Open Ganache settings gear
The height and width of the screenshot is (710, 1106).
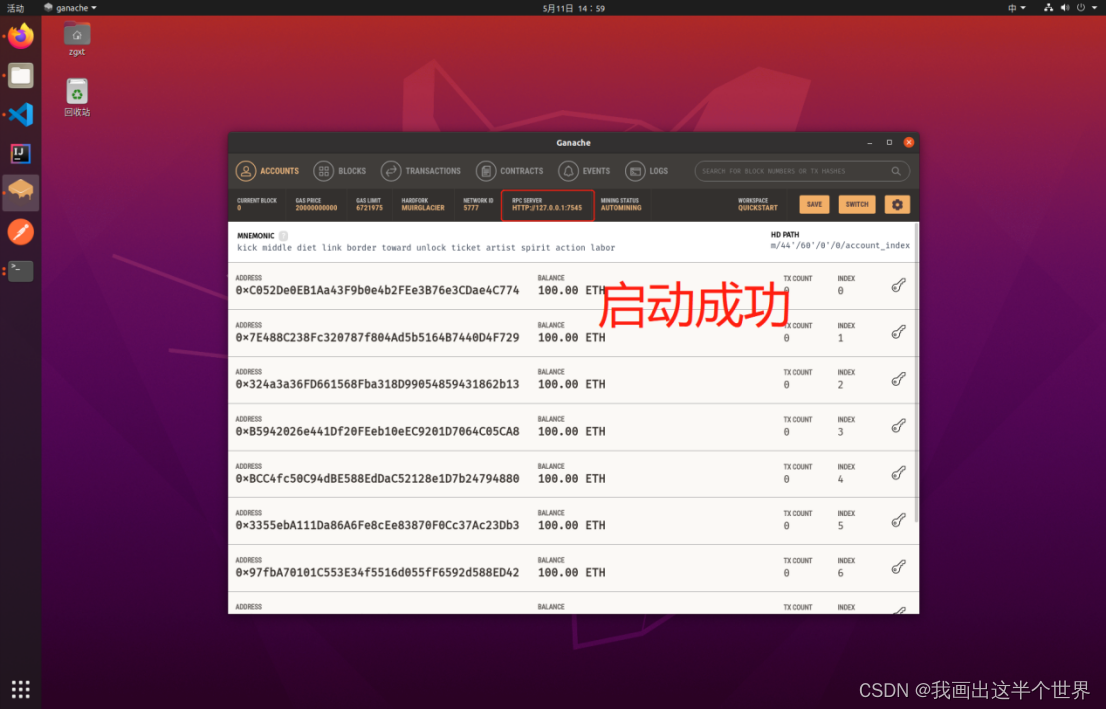897,204
